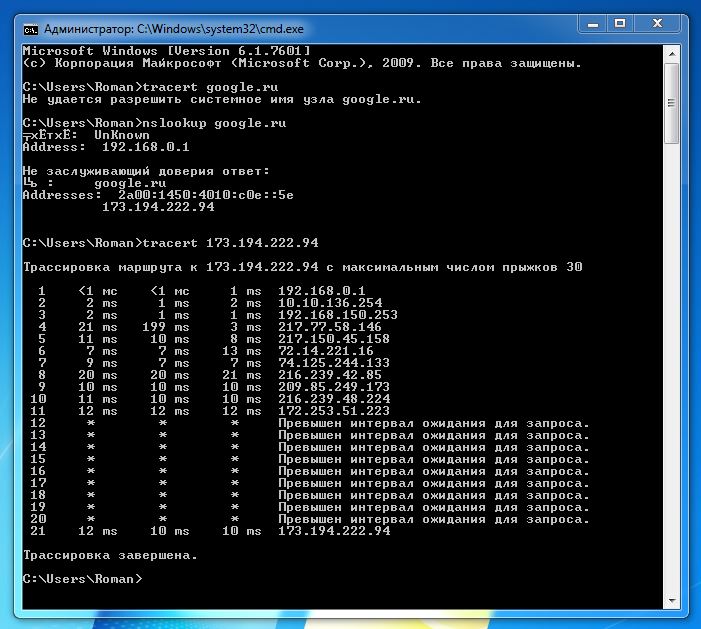
Task: Click the command 'nslookup google.ru'
Action: pyautogui.click(x=214, y=123)
